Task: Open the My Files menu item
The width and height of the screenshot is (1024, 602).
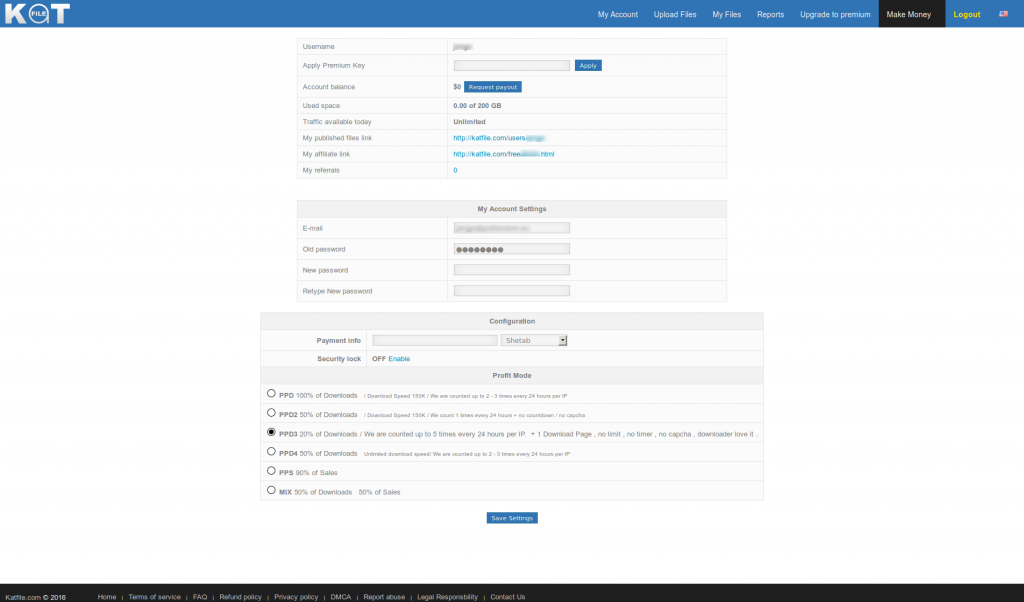Action: pyautogui.click(x=727, y=15)
